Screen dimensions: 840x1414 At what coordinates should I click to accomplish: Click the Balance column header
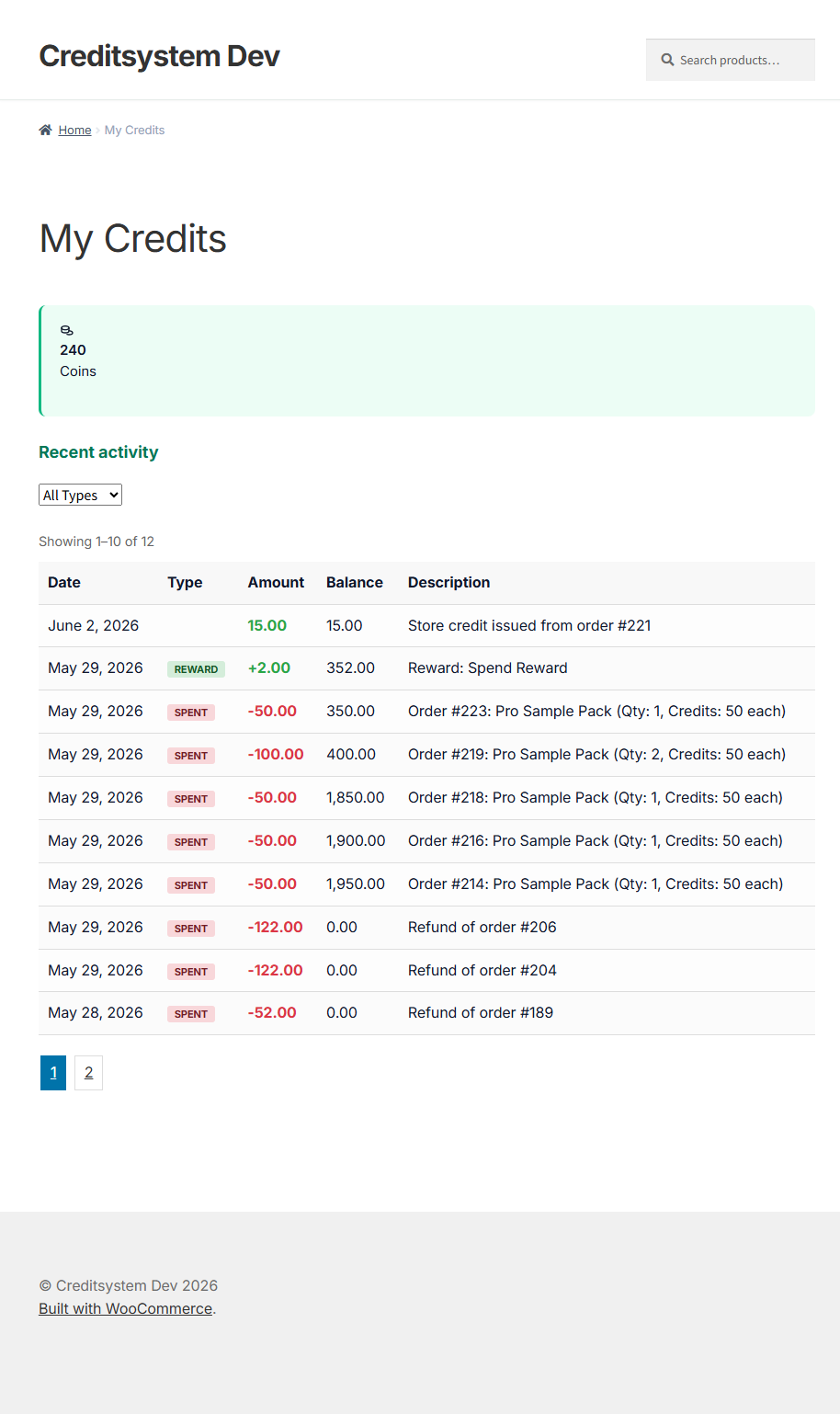click(x=355, y=582)
